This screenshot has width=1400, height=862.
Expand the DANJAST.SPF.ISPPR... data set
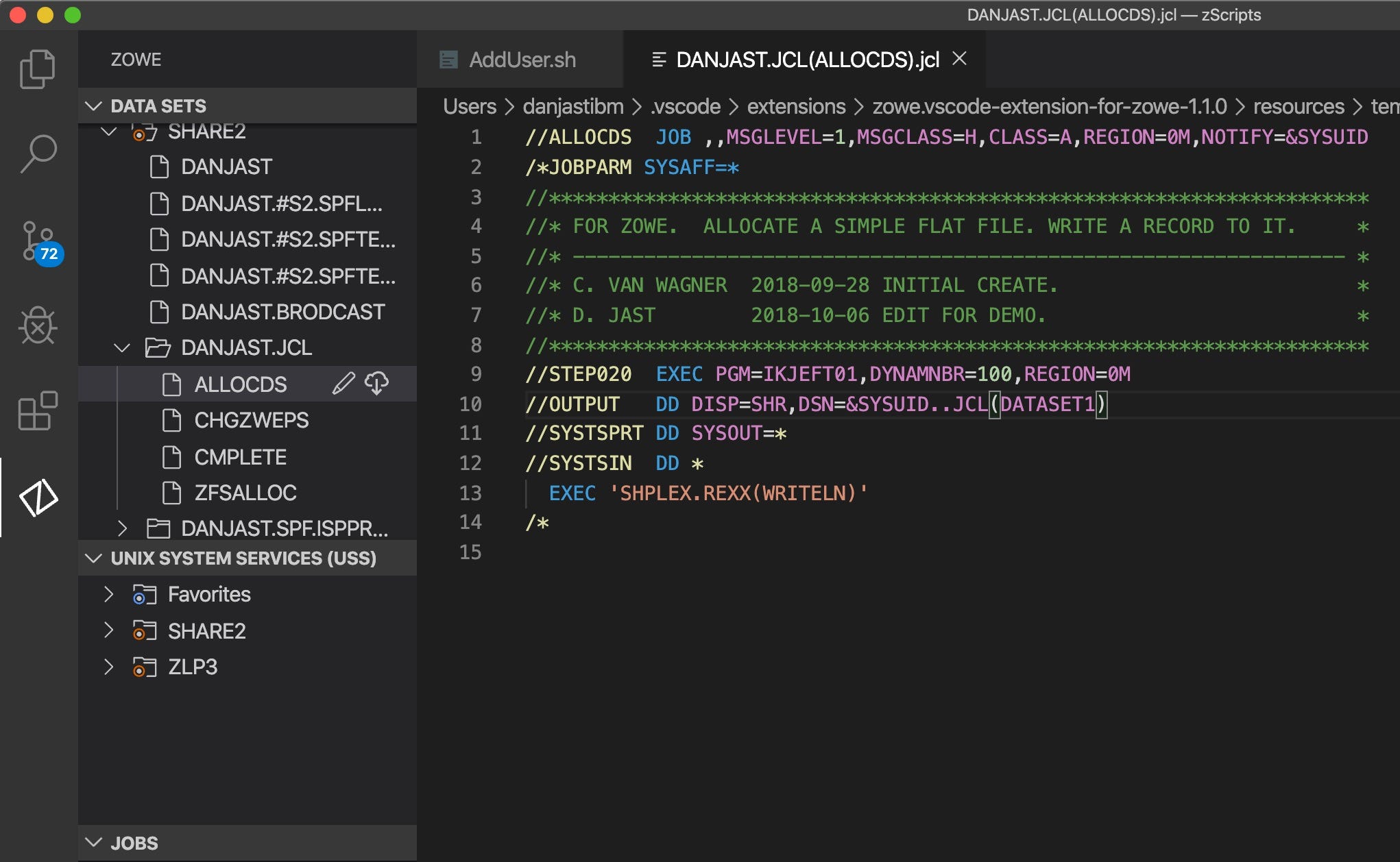pos(122,528)
